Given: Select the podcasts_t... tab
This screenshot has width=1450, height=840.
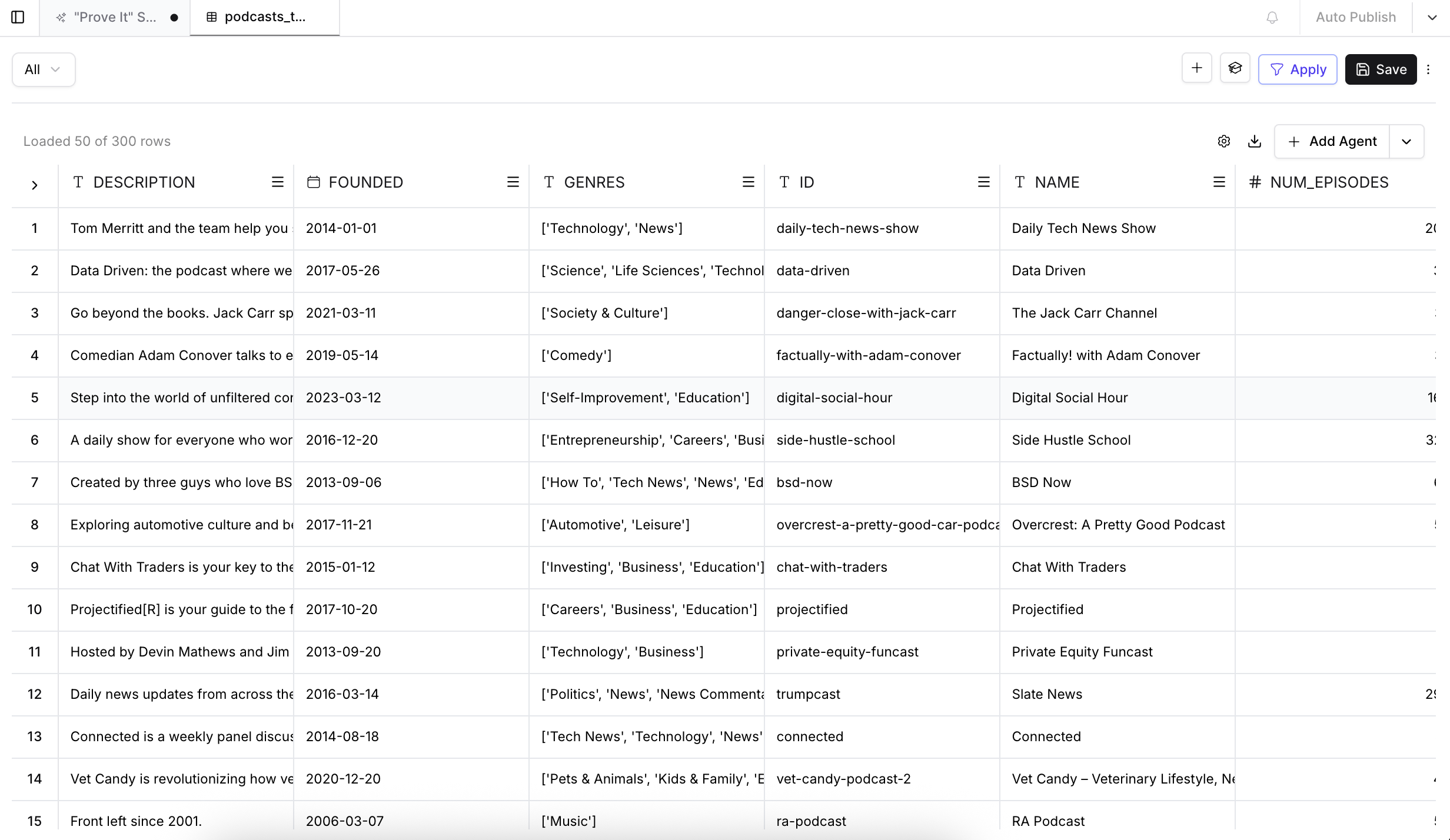Looking at the screenshot, I should click(264, 17).
